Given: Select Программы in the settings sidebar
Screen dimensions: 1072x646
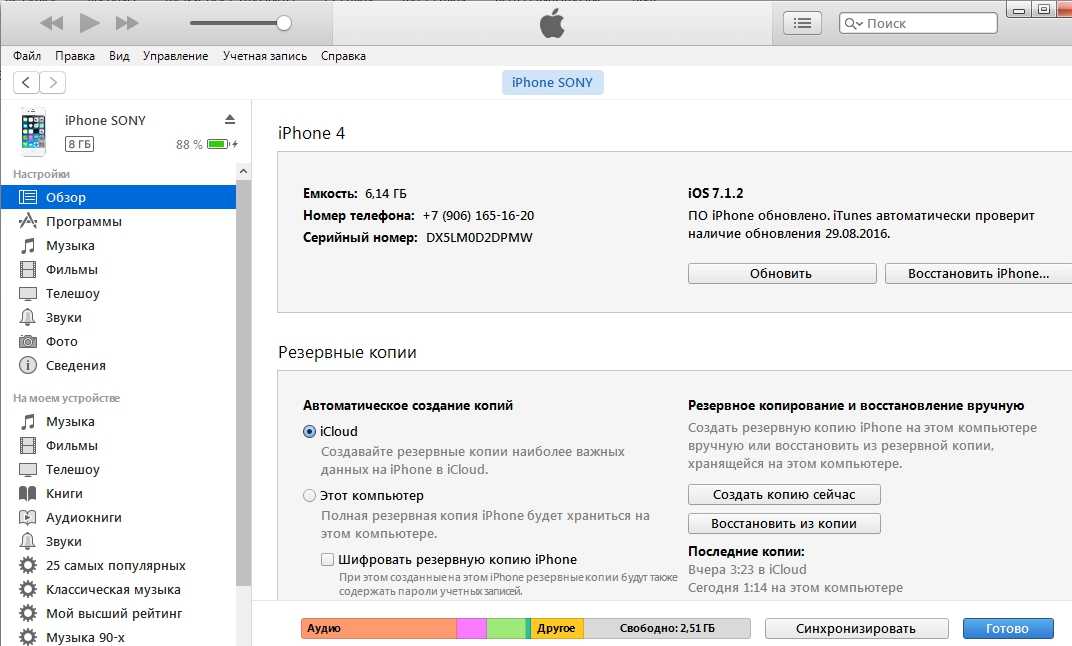Looking at the screenshot, I should pyautogui.click(x=83, y=222).
